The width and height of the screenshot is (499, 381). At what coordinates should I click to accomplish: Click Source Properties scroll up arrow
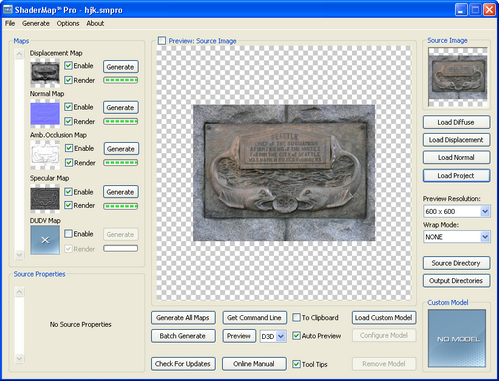coord(19,292)
